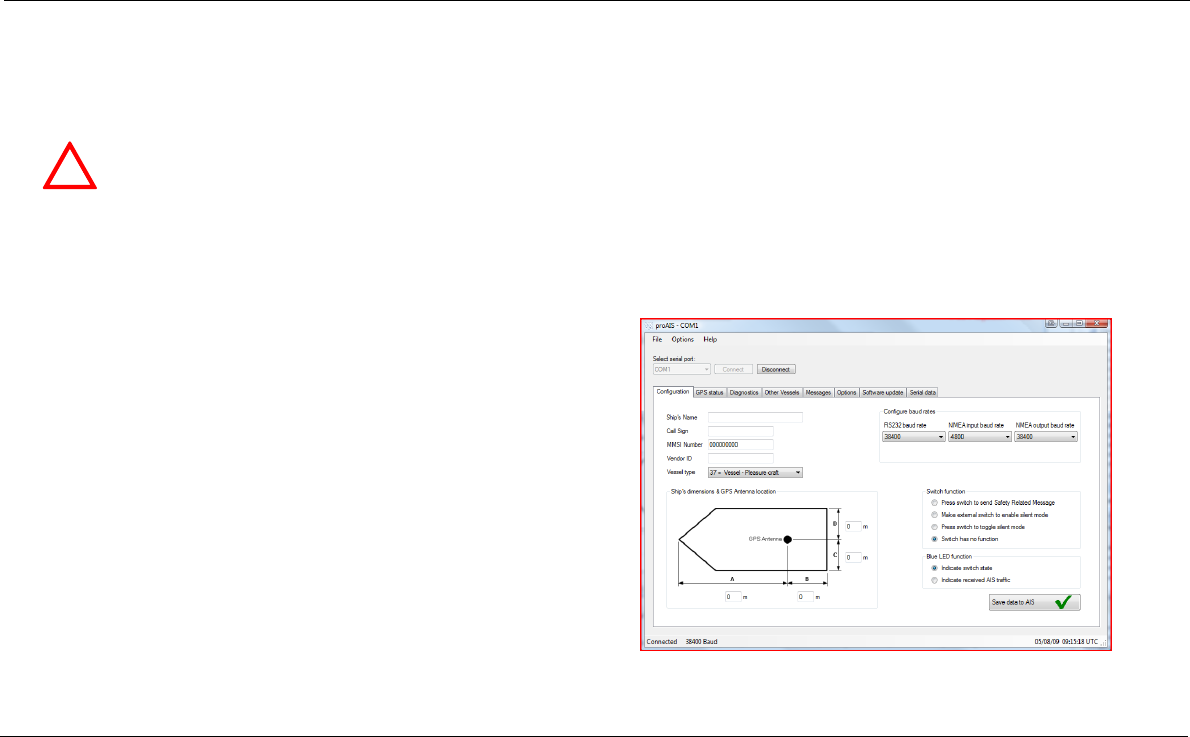The width and height of the screenshot is (1190, 737).
Task: Click the horizontal dimension B meters field
Action: [804, 597]
